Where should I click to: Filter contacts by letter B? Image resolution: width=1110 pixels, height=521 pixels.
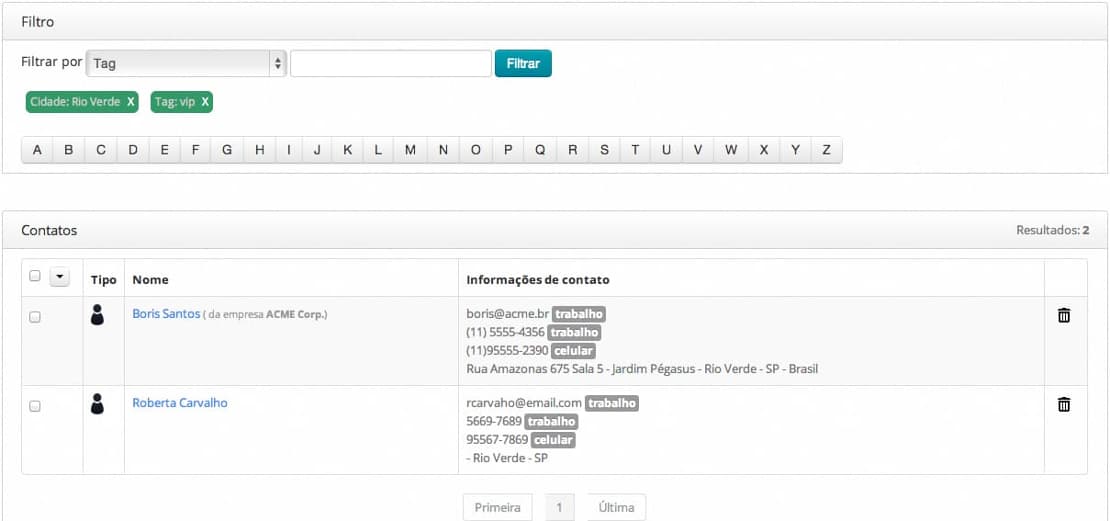(69, 150)
